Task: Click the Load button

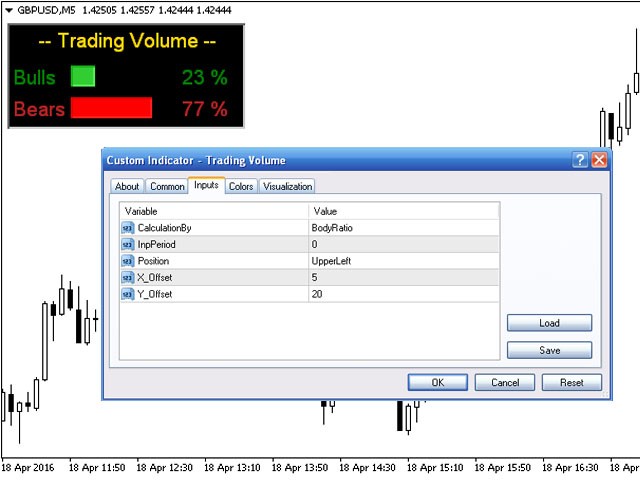Action: 549,323
